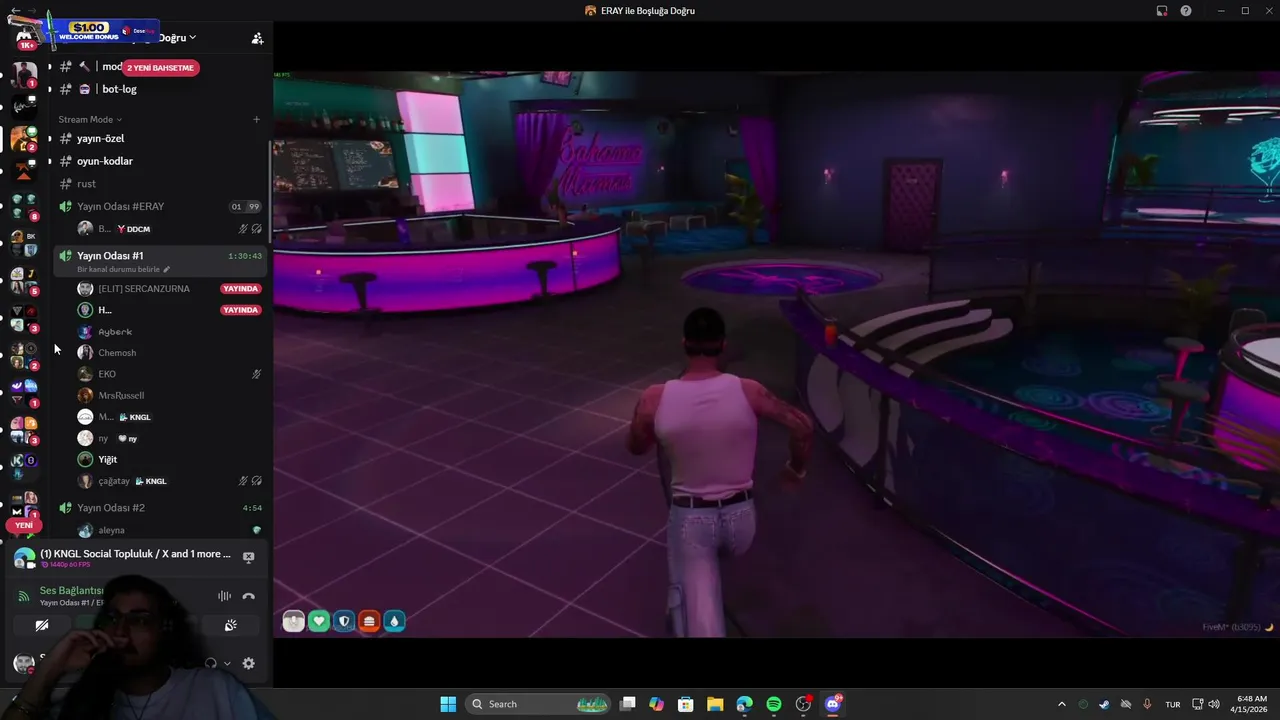Viewport: 1280px width, 720px height.
Task: Open Task View on the taskbar
Action: (627, 704)
